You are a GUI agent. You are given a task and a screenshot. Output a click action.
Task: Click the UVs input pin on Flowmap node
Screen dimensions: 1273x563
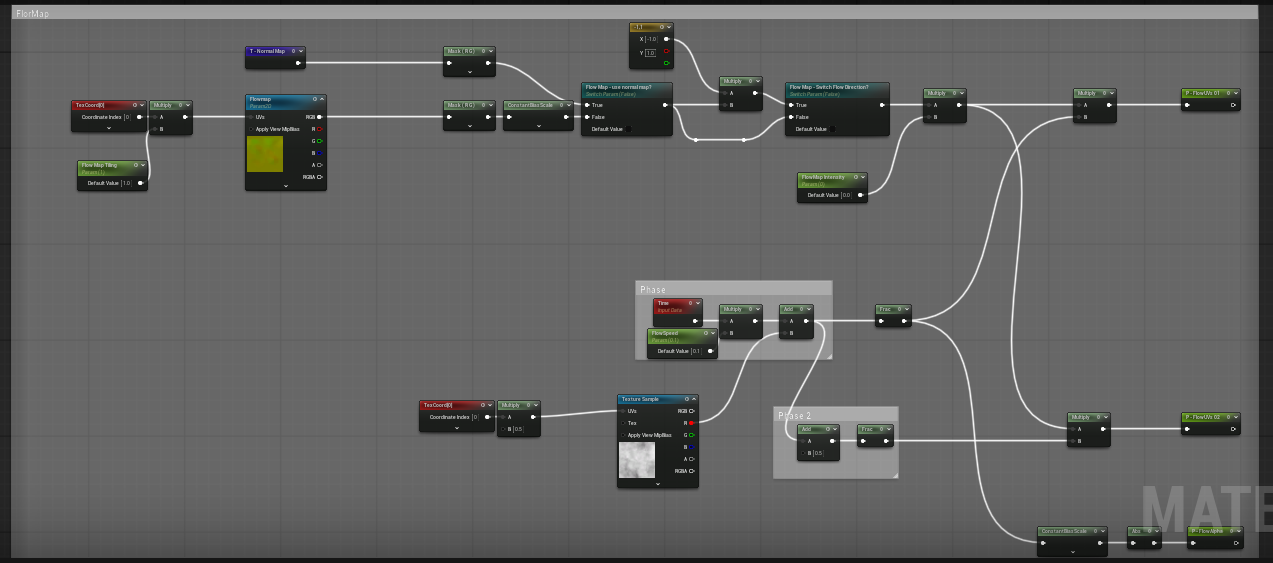pyautogui.click(x=252, y=117)
